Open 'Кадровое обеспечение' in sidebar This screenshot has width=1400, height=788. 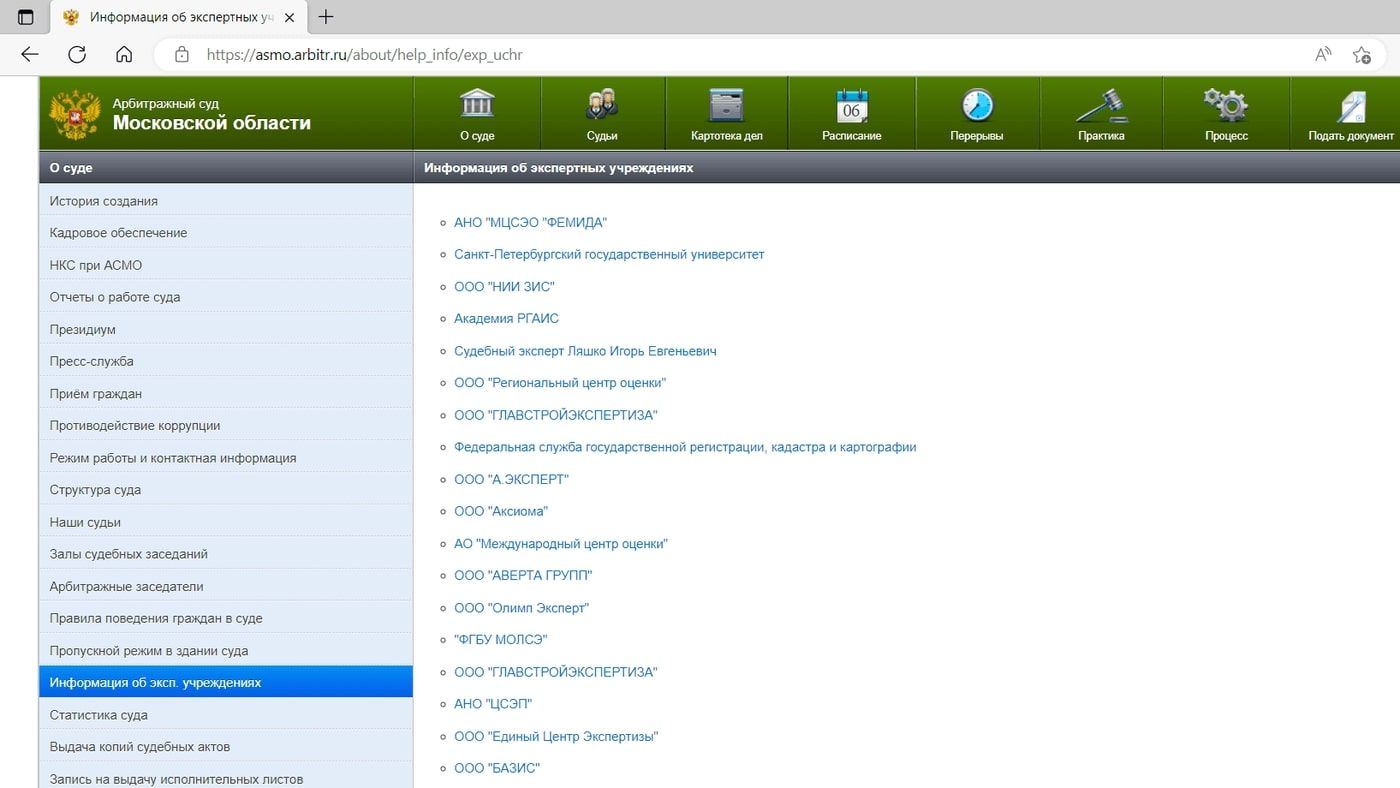(226, 233)
